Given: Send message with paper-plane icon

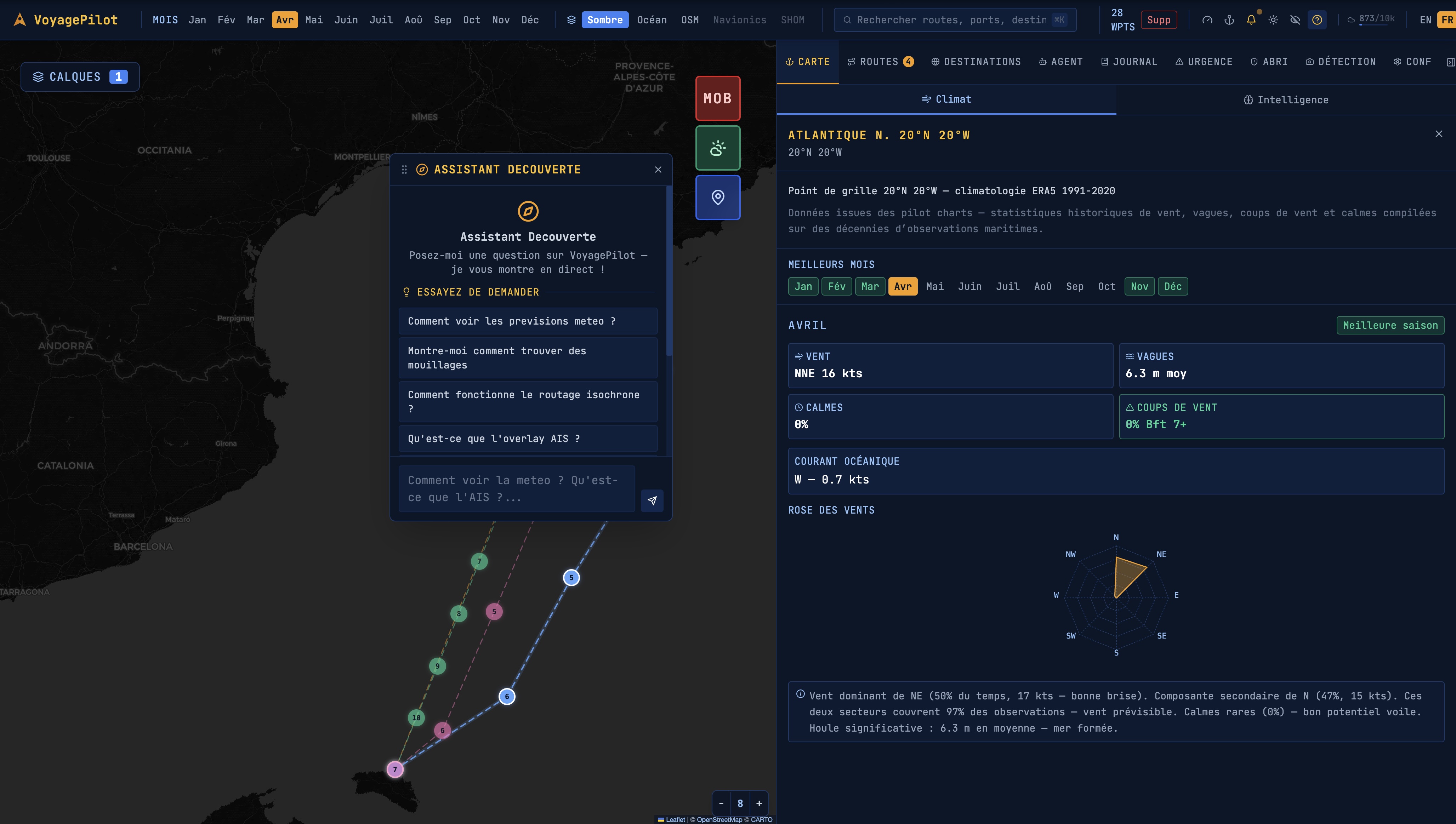Looking at the screenshot, I should (652, 500).
